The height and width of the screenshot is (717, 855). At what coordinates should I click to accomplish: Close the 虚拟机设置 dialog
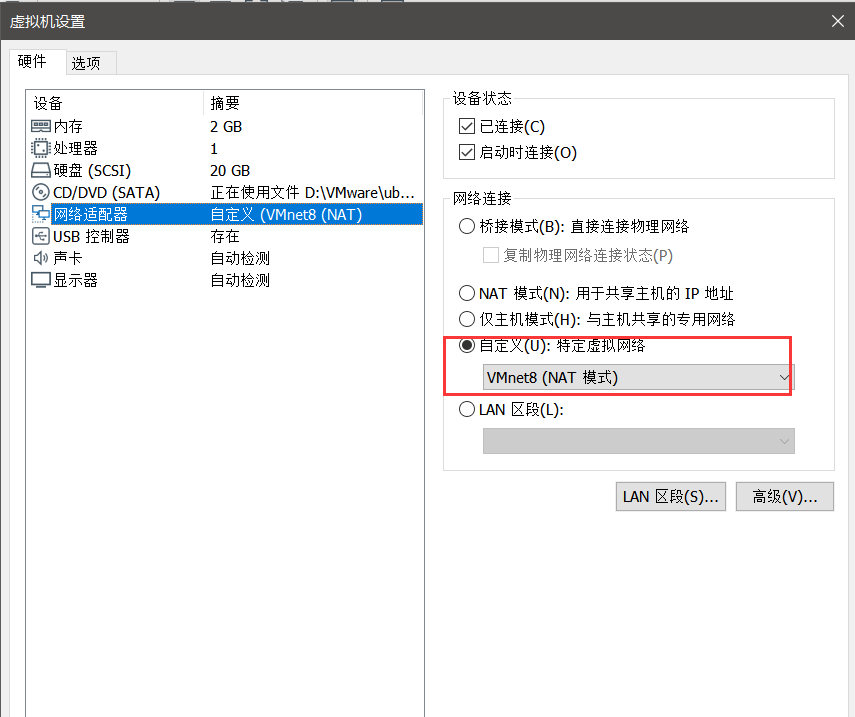[838, 21]
